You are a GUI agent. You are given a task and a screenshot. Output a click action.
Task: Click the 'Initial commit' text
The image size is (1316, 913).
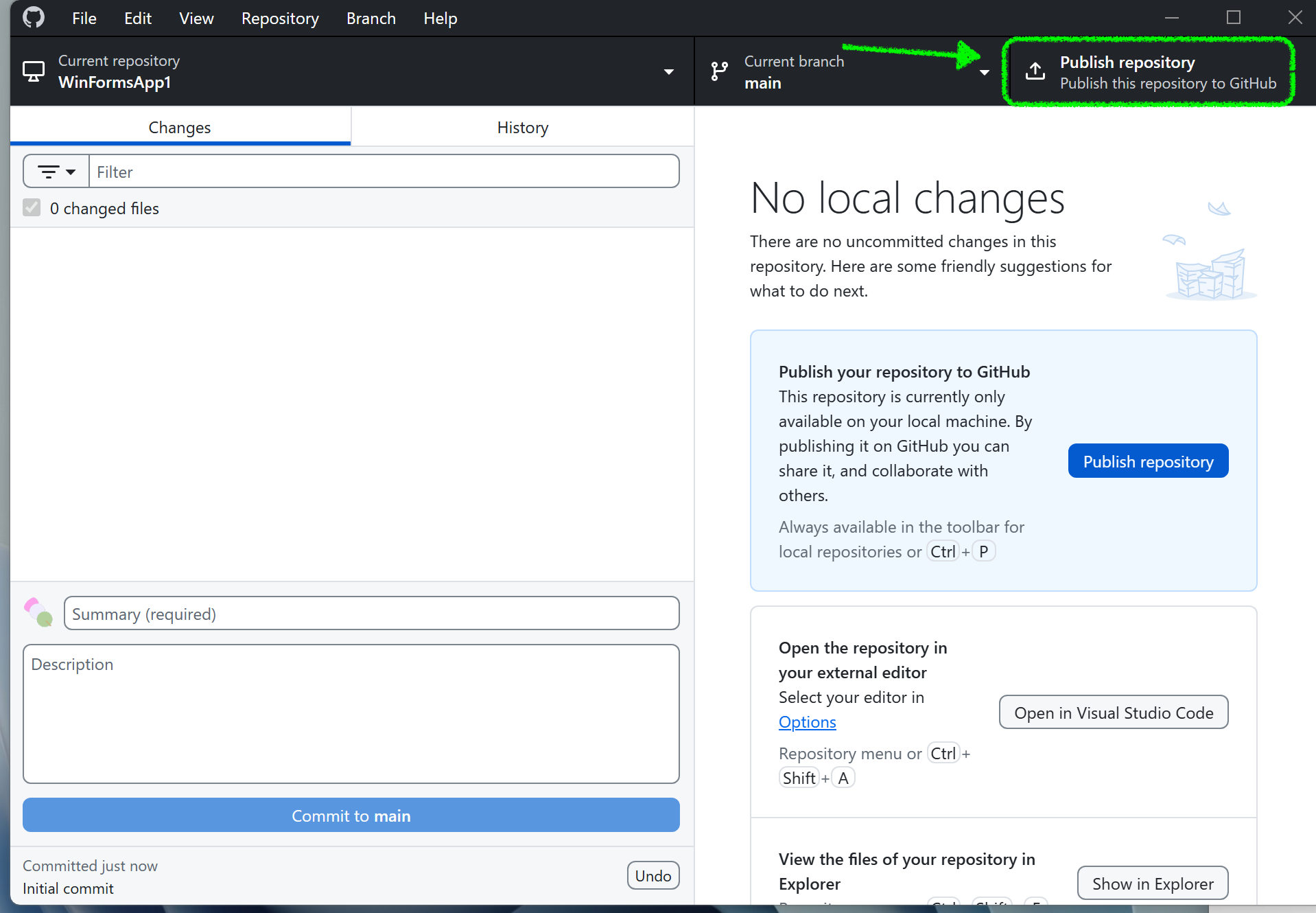(68, 888)
